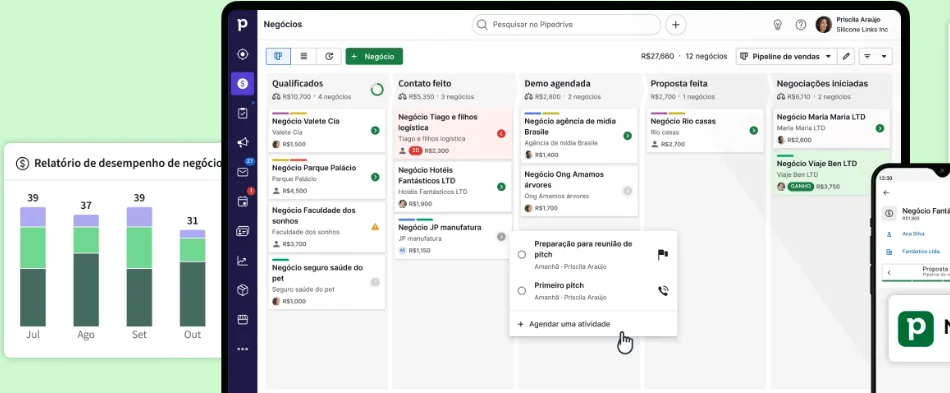The height and width of the screenshot is (393, 950).
Task: Open the help question mark icon
Action: pos(801,25)
